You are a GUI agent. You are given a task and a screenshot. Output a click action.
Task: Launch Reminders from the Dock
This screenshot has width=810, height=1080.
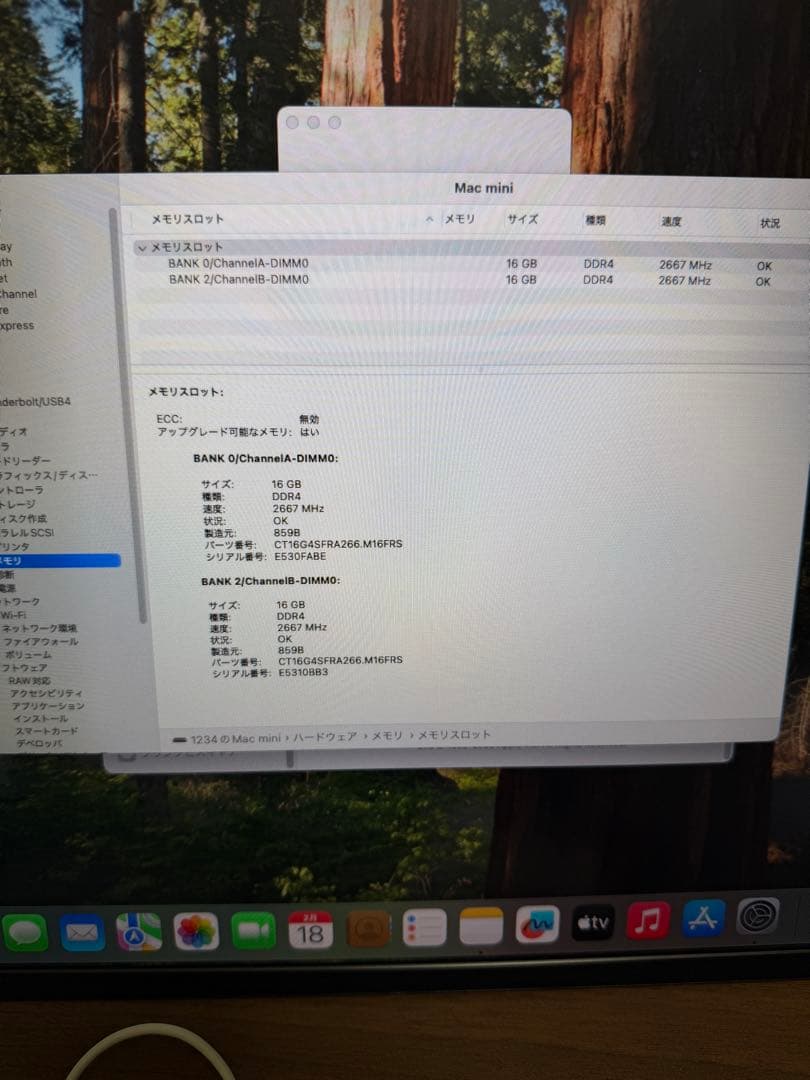point(424,927)
